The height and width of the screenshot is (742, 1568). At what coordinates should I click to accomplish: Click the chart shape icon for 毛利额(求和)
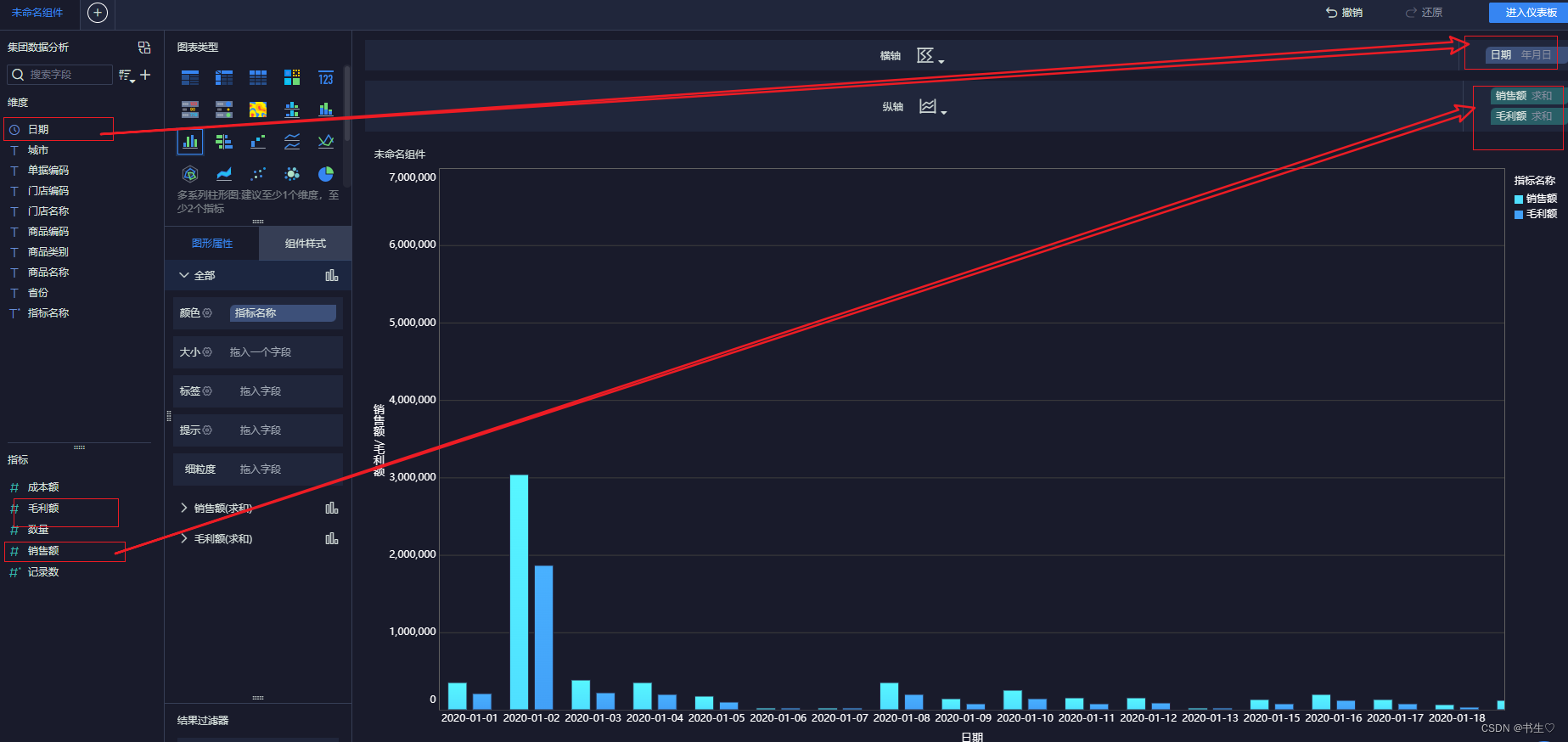(x=332, y=538)
